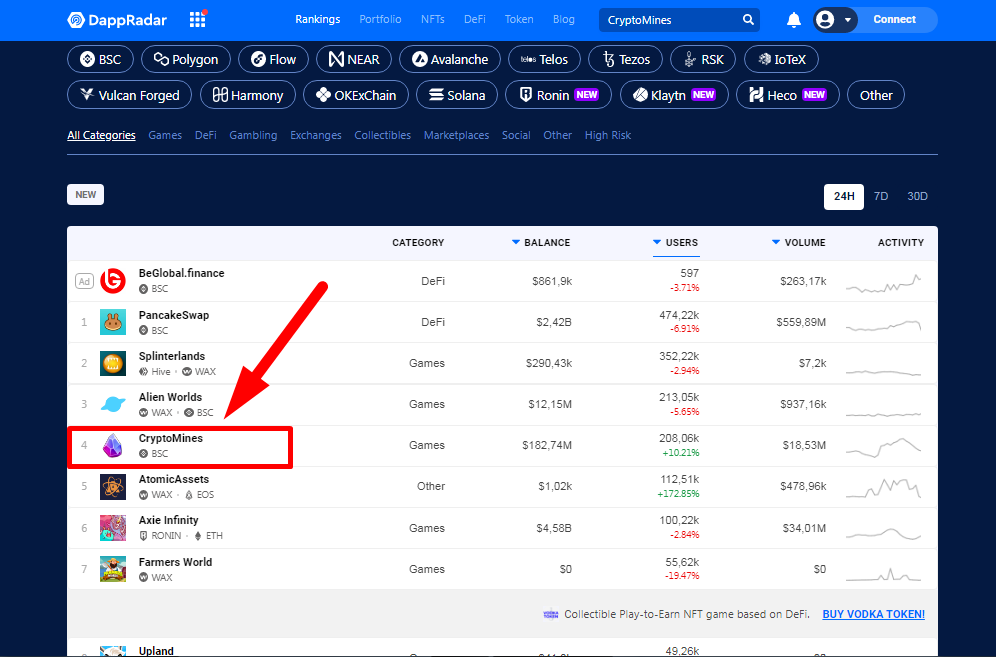The height and width of the screenshot is (657, 996).
Task: Select the Games category tab
Action: 165,135
